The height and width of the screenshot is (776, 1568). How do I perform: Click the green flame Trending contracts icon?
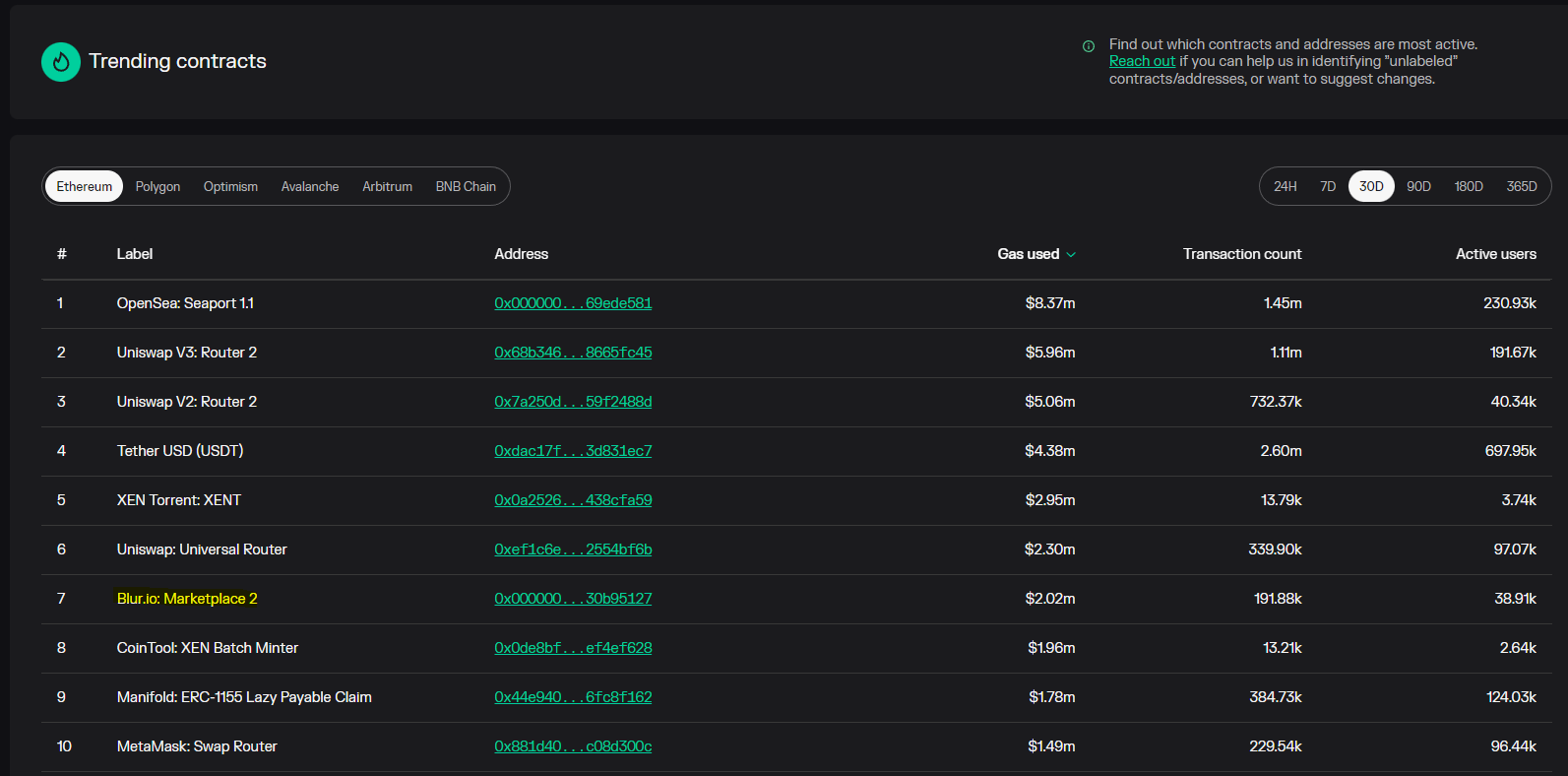(61, 62)
